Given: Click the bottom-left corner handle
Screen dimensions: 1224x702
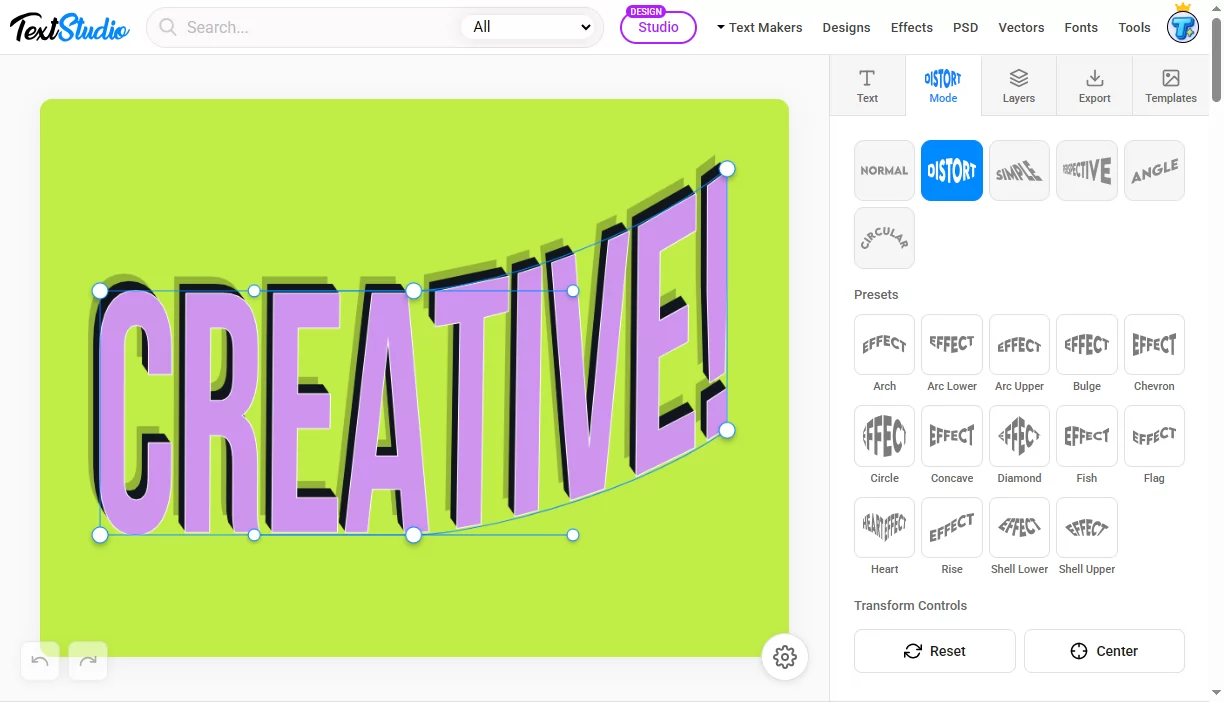Looking at the screenshot, I should coord(100,535).
